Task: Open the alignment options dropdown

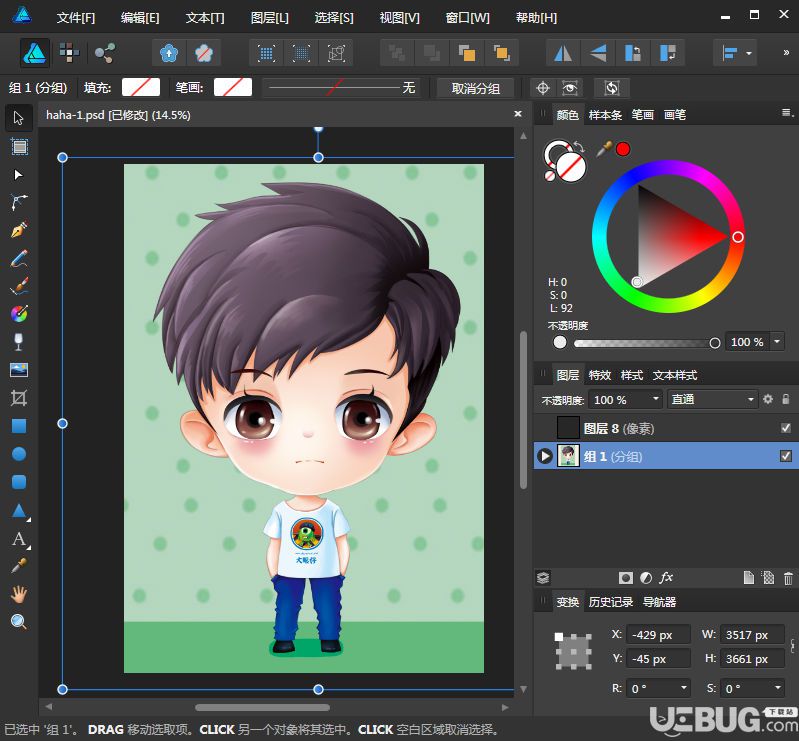Action: click(749, 53)
